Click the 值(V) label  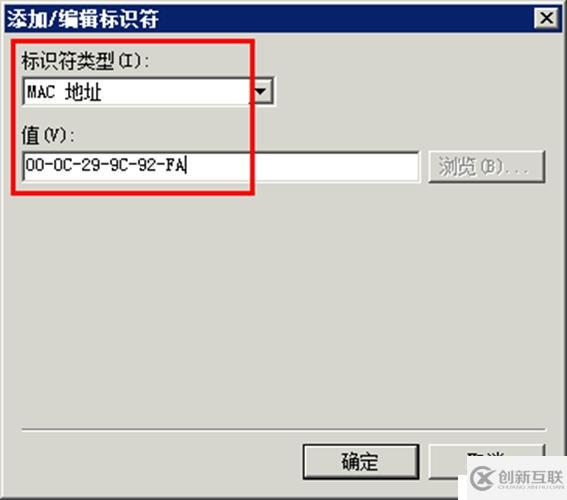pyautogui.click(x=48, y=136)
